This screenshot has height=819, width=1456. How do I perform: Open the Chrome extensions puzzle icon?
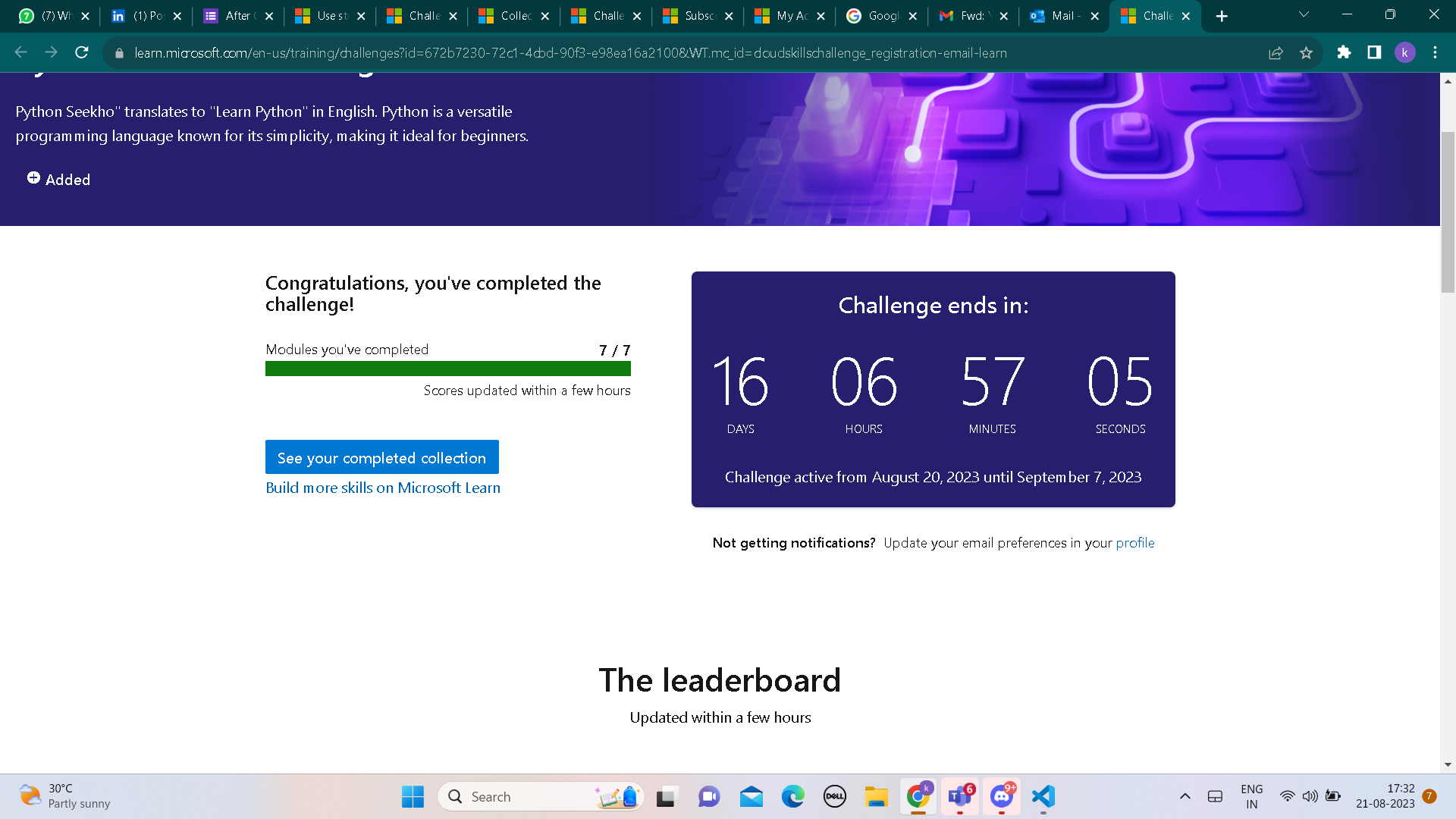pos(1344,52)
